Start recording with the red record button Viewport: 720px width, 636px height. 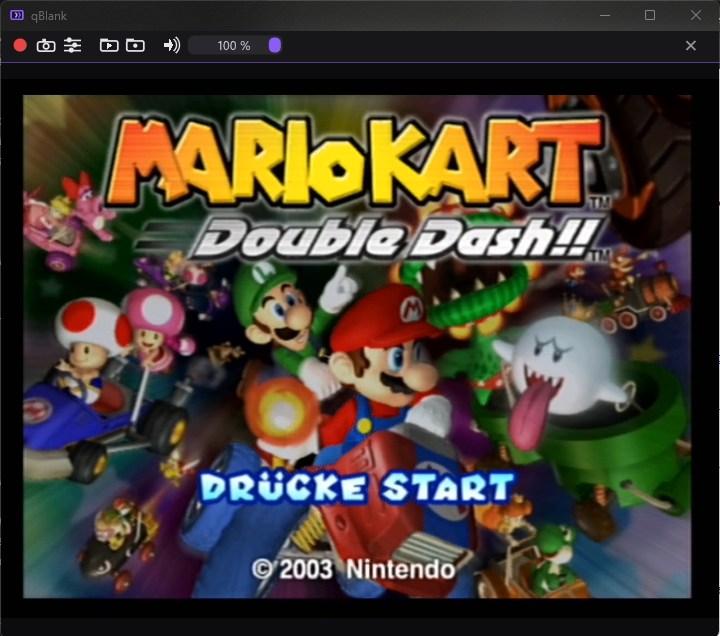20,45
